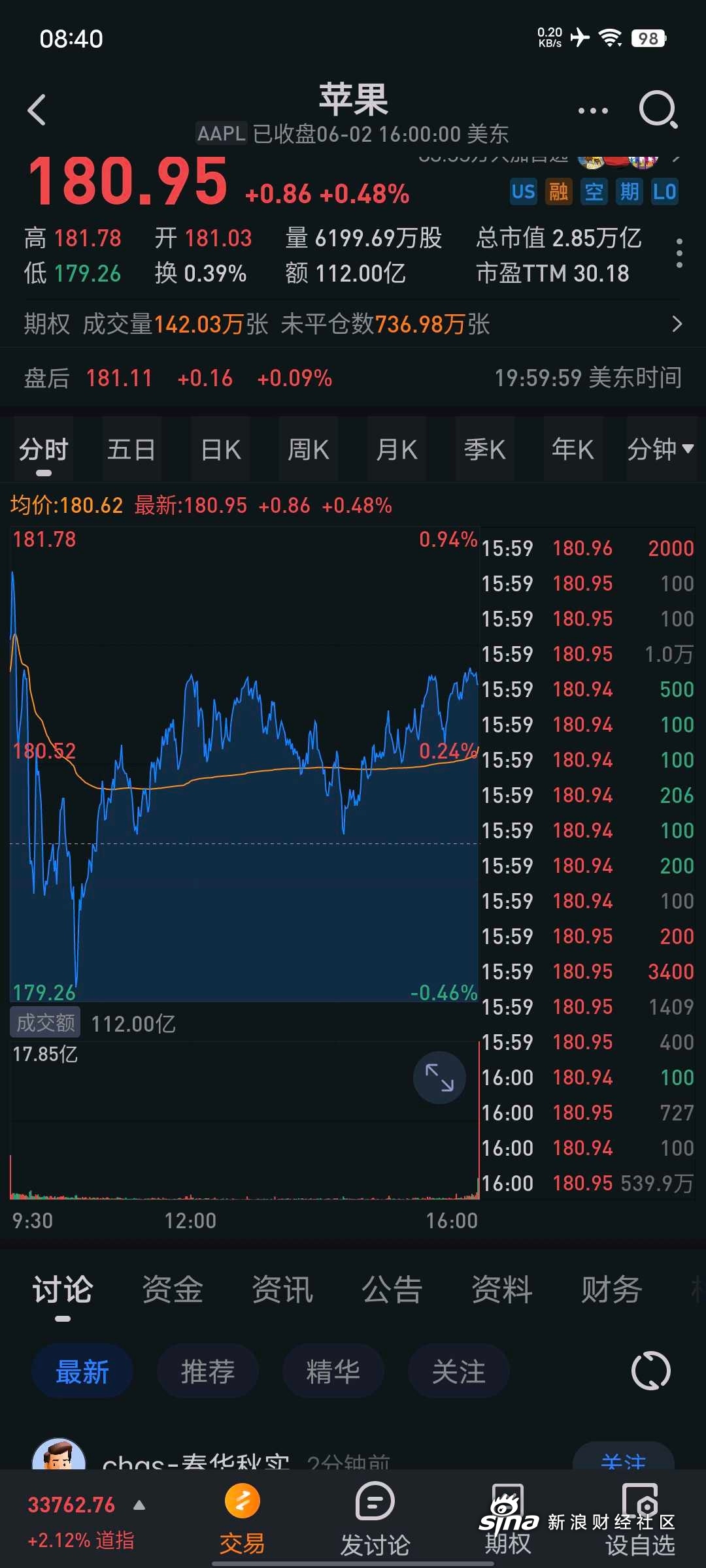Tap the 未平仓数 736.98万张 open interest
The image size is (706, 1568).
pyautogui.click(x=386, y=324)
